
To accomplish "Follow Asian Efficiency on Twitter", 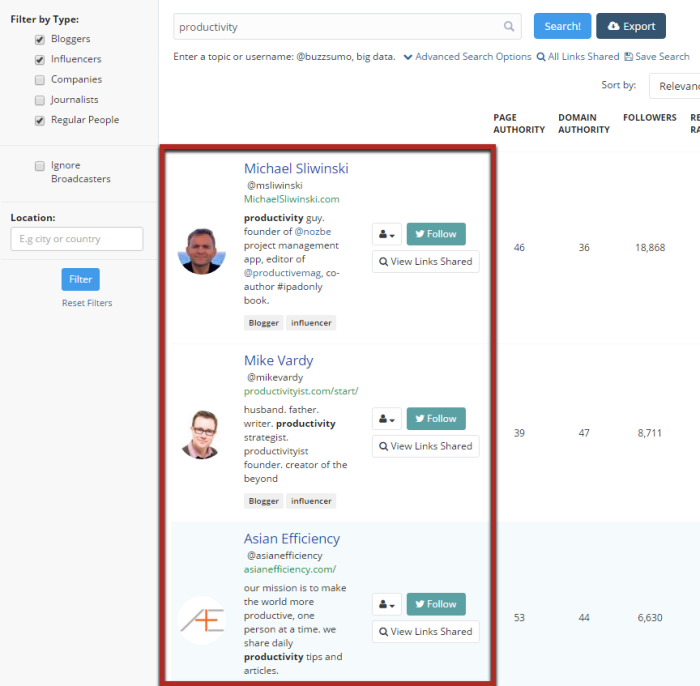I will 436,604.
